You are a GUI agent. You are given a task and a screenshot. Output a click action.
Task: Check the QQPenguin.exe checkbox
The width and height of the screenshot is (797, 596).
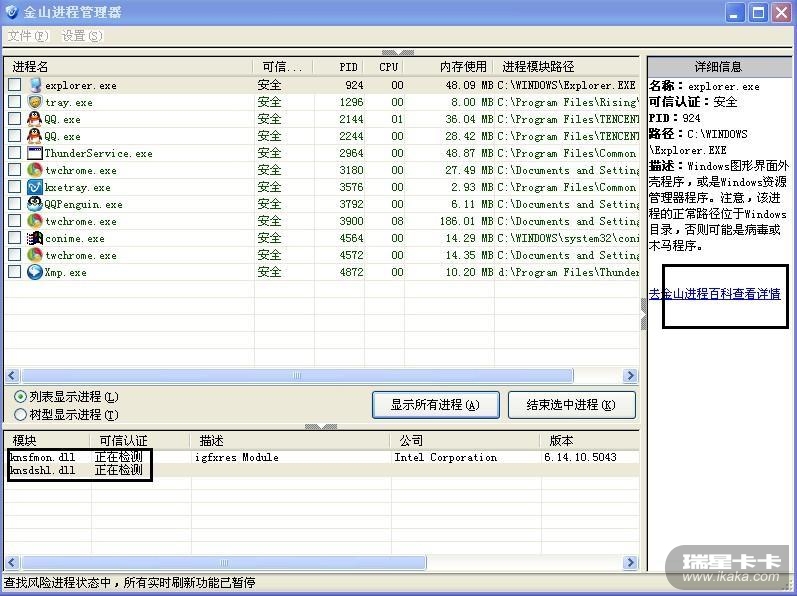(x=15, y=204)
